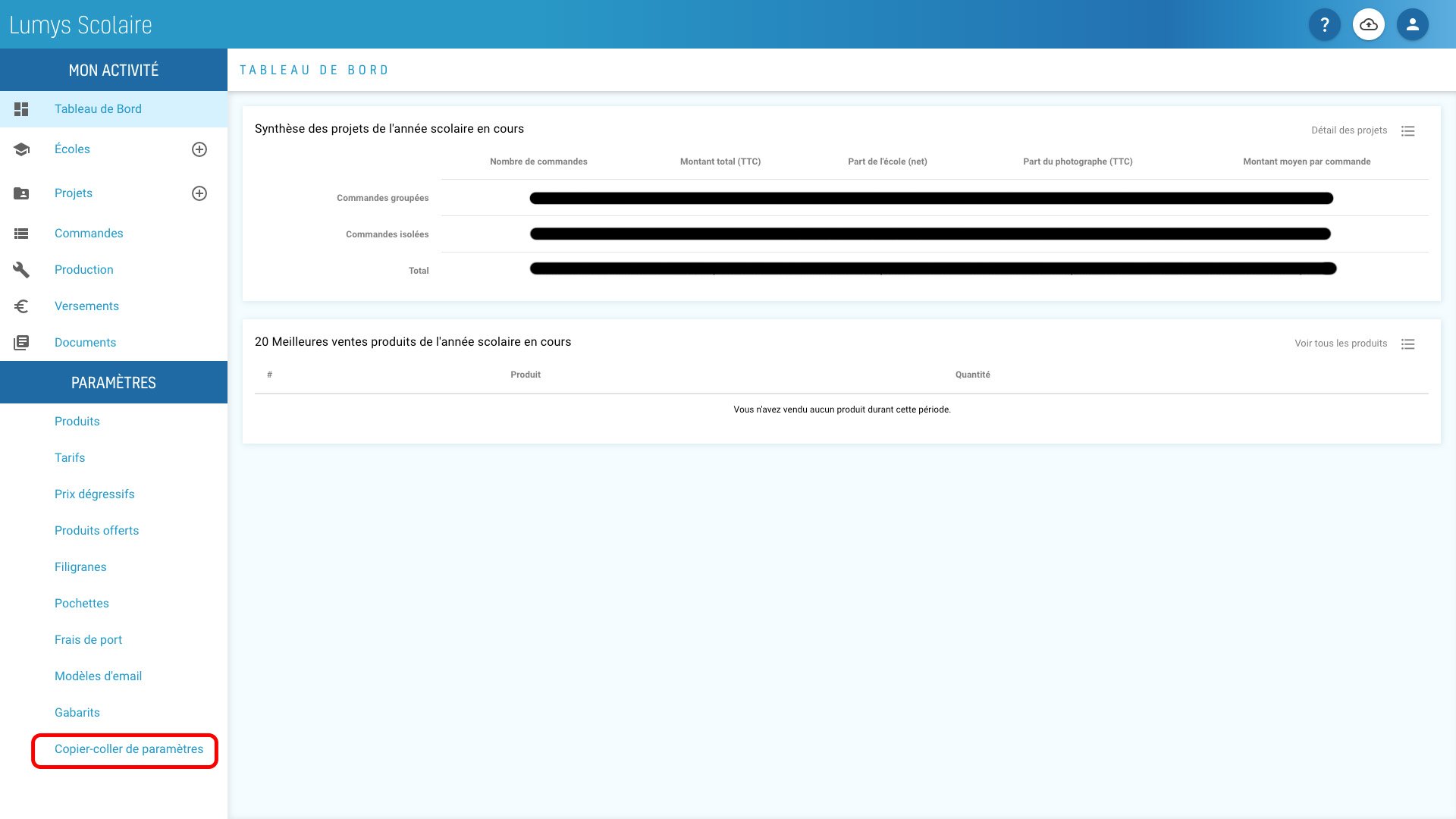The height and width of the screenshot is (819, 1456).
Task: Open list icon next to Détail des projets
Action: (1408, 131)
